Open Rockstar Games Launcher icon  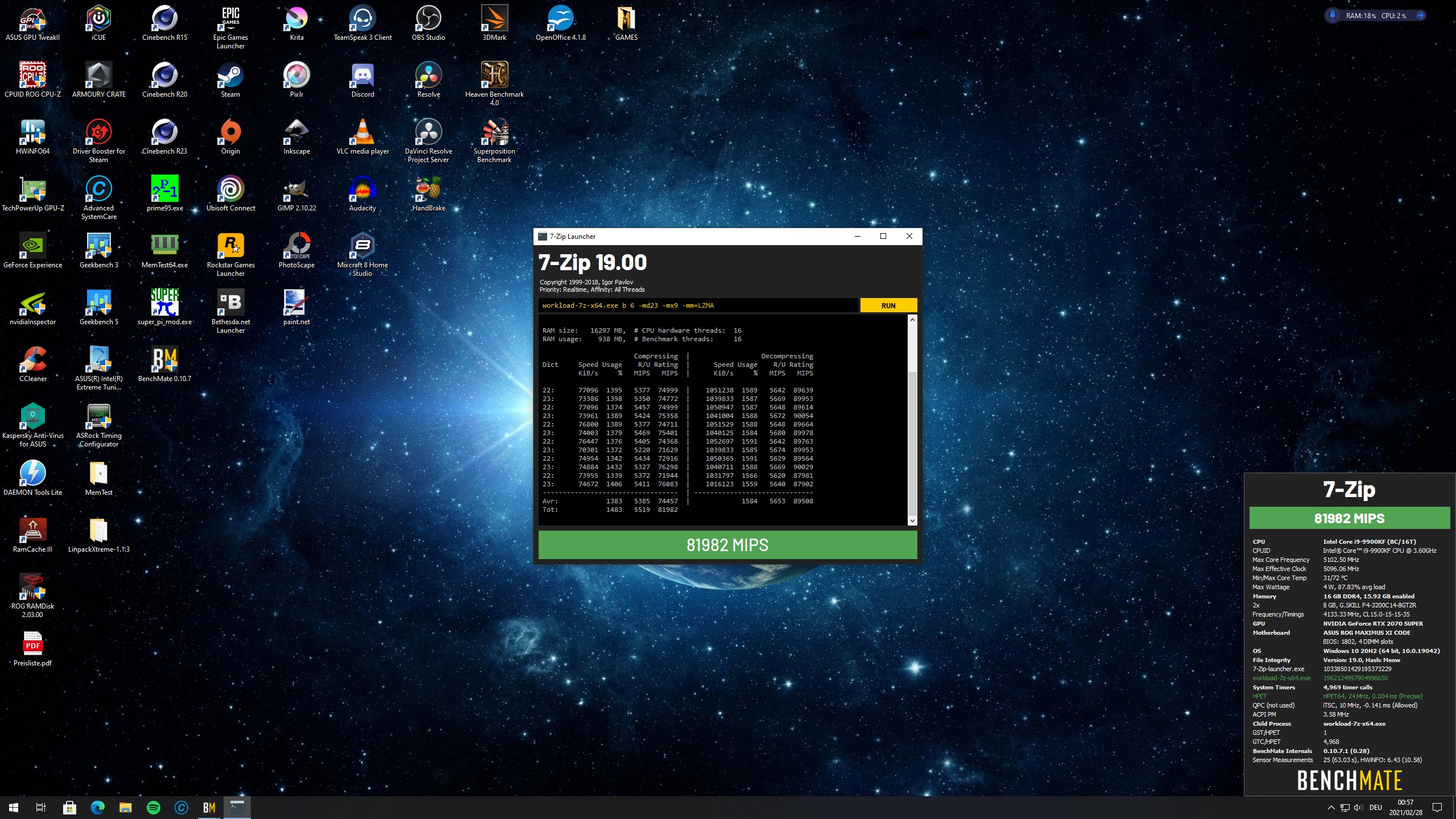[230, 255]
